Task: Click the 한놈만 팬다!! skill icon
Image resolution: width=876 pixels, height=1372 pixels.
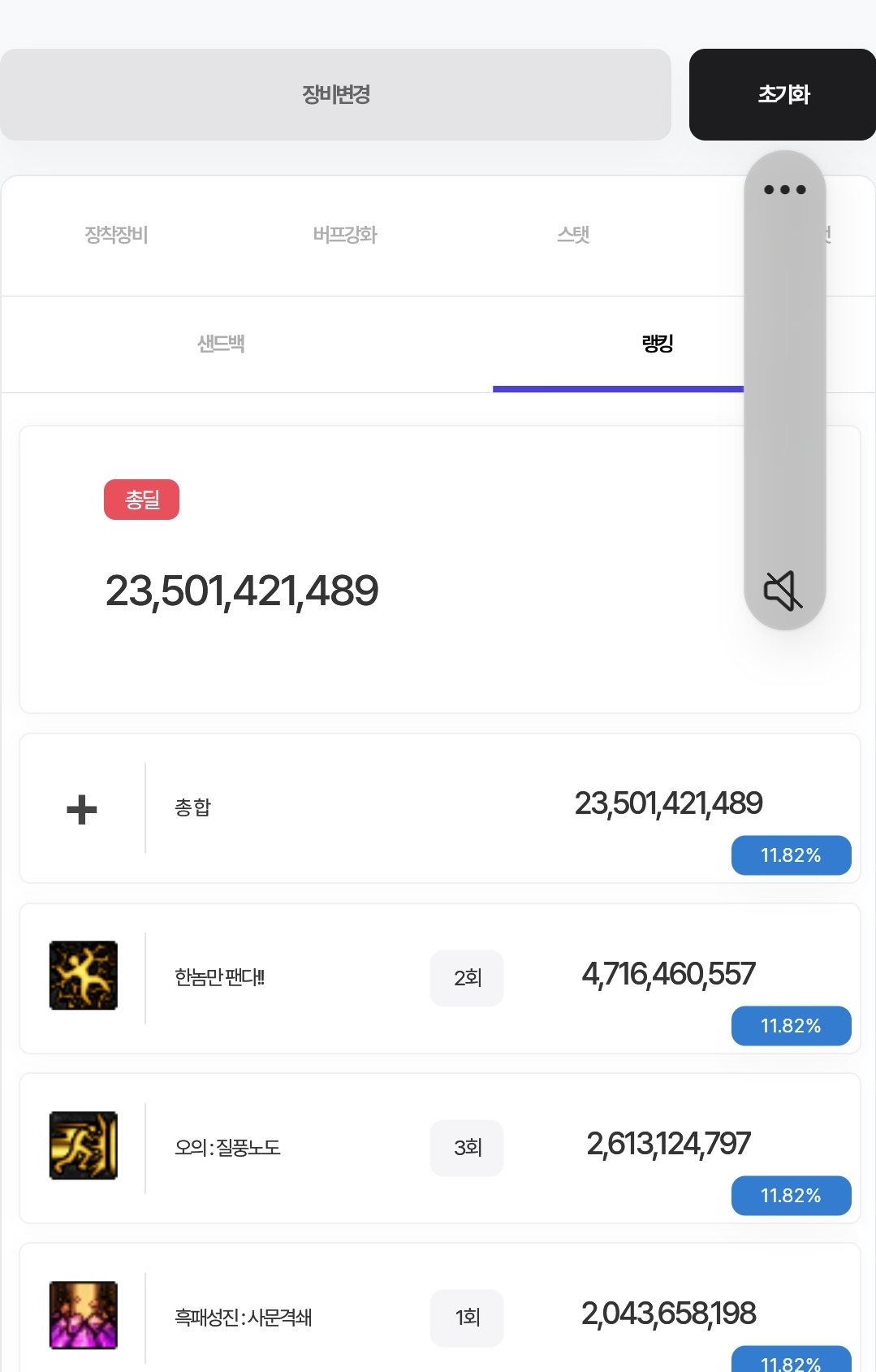Action: [84, 976]
